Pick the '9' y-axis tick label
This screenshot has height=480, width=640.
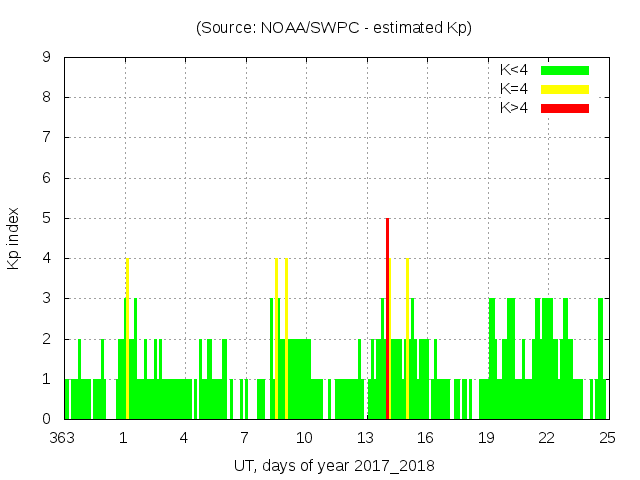point(47,58)
